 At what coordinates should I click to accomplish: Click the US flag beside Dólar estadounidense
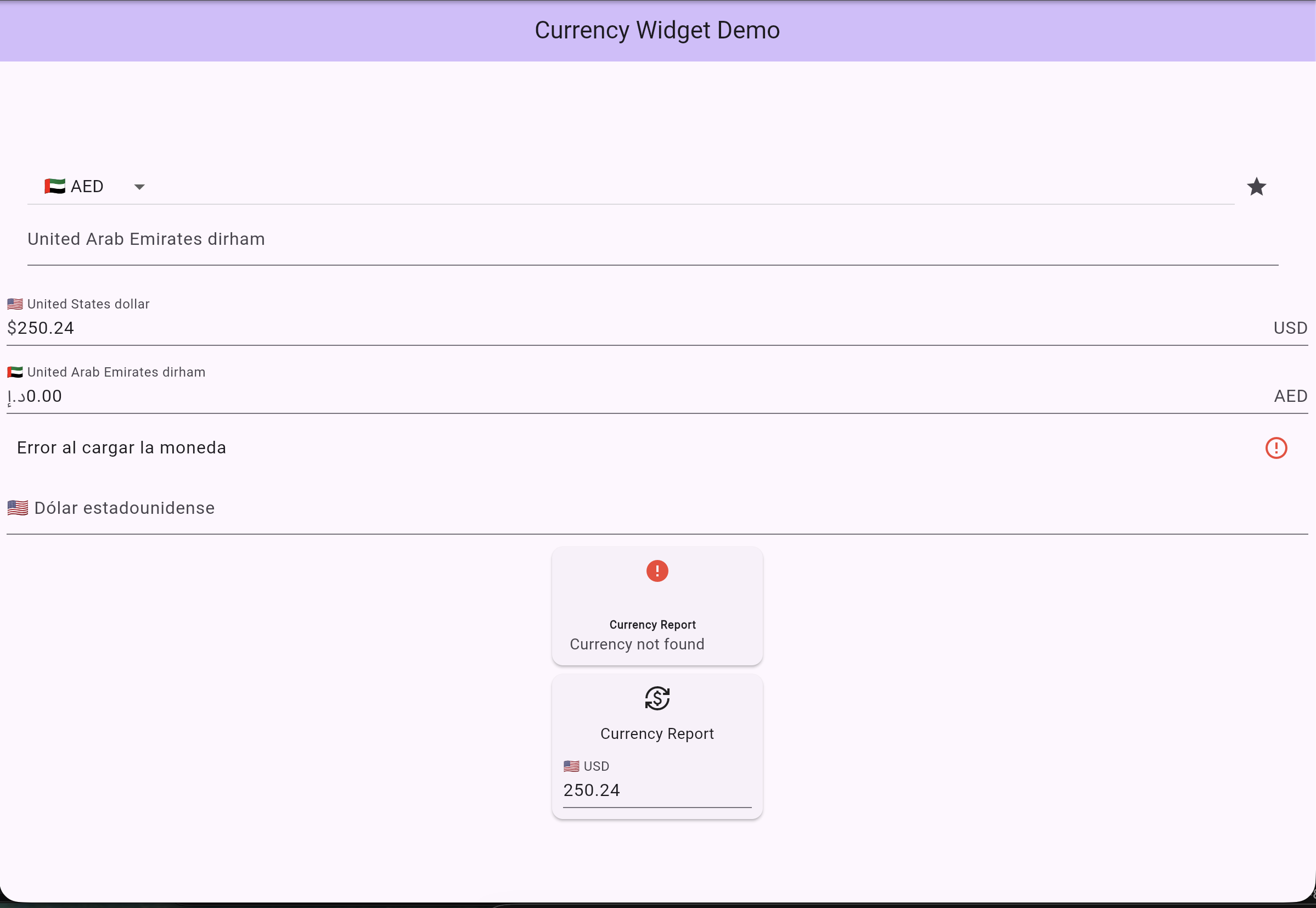click(18, 508)
